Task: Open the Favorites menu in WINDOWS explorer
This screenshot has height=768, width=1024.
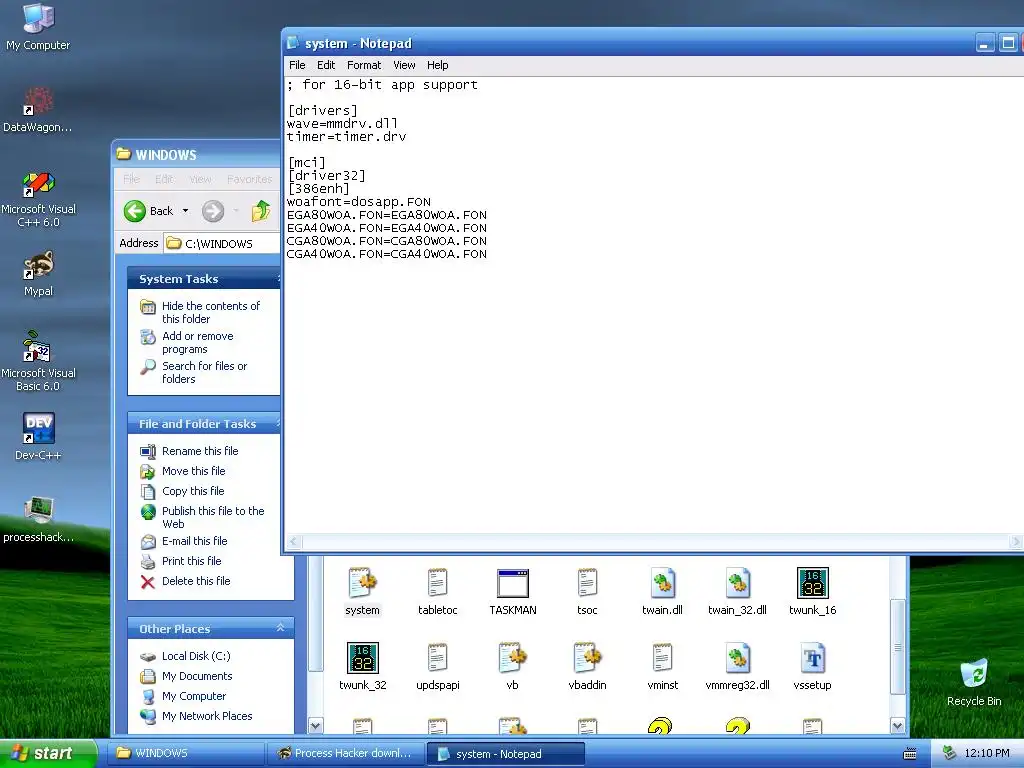Action: [249, 179]
